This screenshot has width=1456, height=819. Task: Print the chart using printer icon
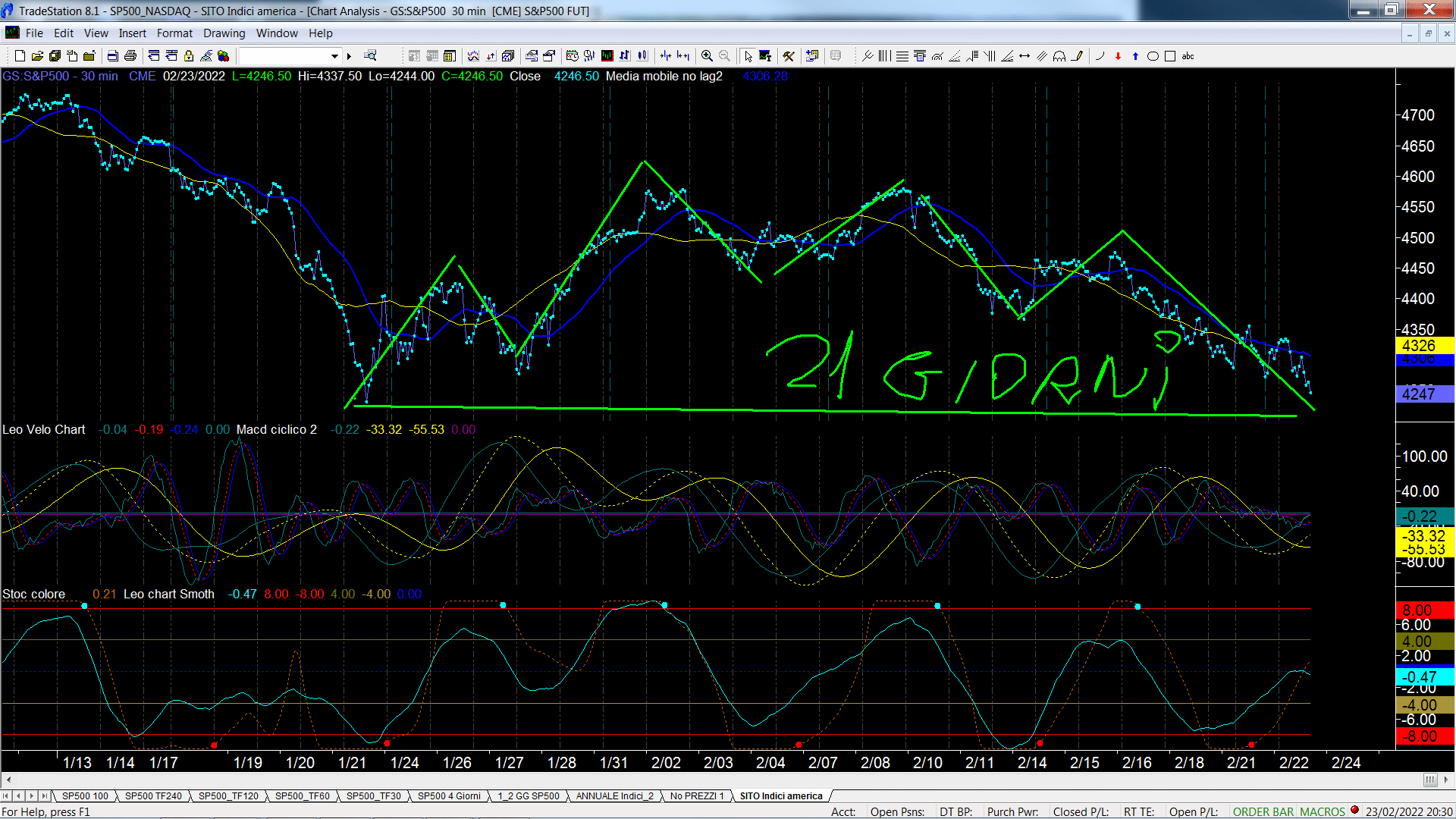(130, 55)
